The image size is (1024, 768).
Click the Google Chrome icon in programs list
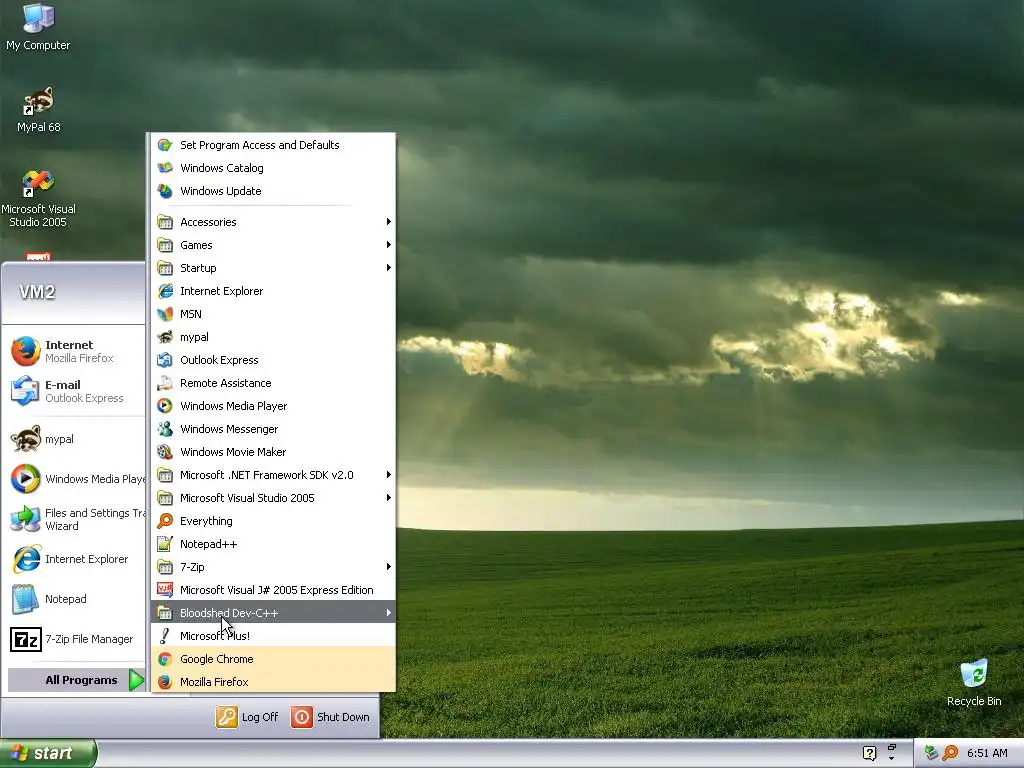tap(165, 659)
